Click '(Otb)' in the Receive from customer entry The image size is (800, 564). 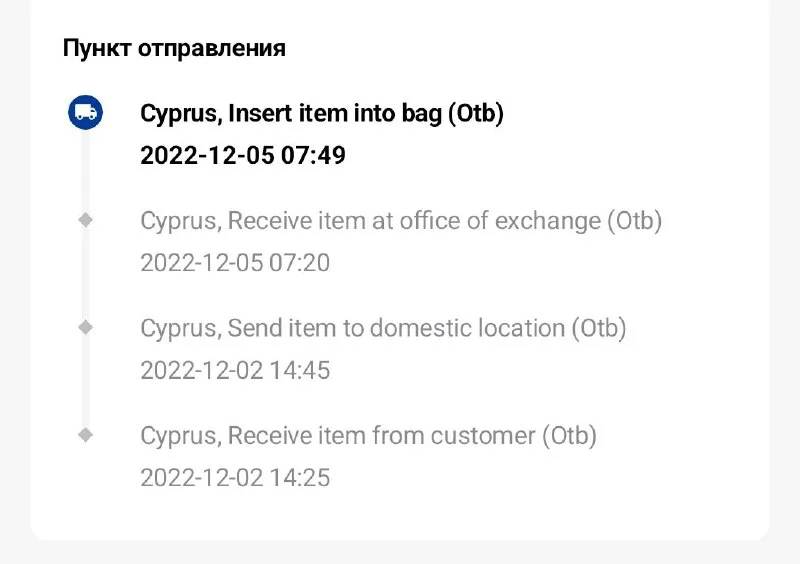click(569, 435)
